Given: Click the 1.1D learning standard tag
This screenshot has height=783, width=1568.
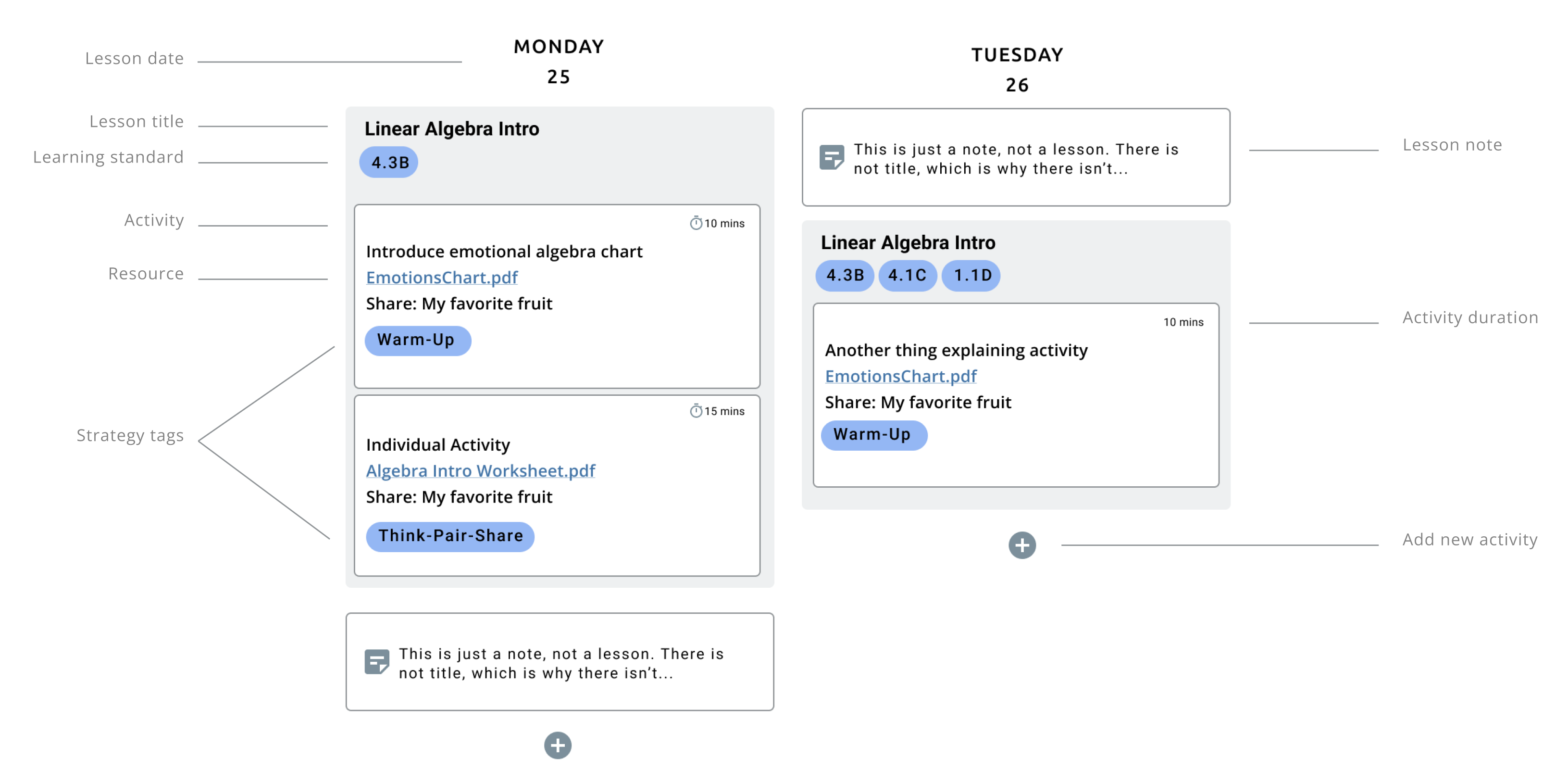Looking at the screenshot, I should pos(971,275).
